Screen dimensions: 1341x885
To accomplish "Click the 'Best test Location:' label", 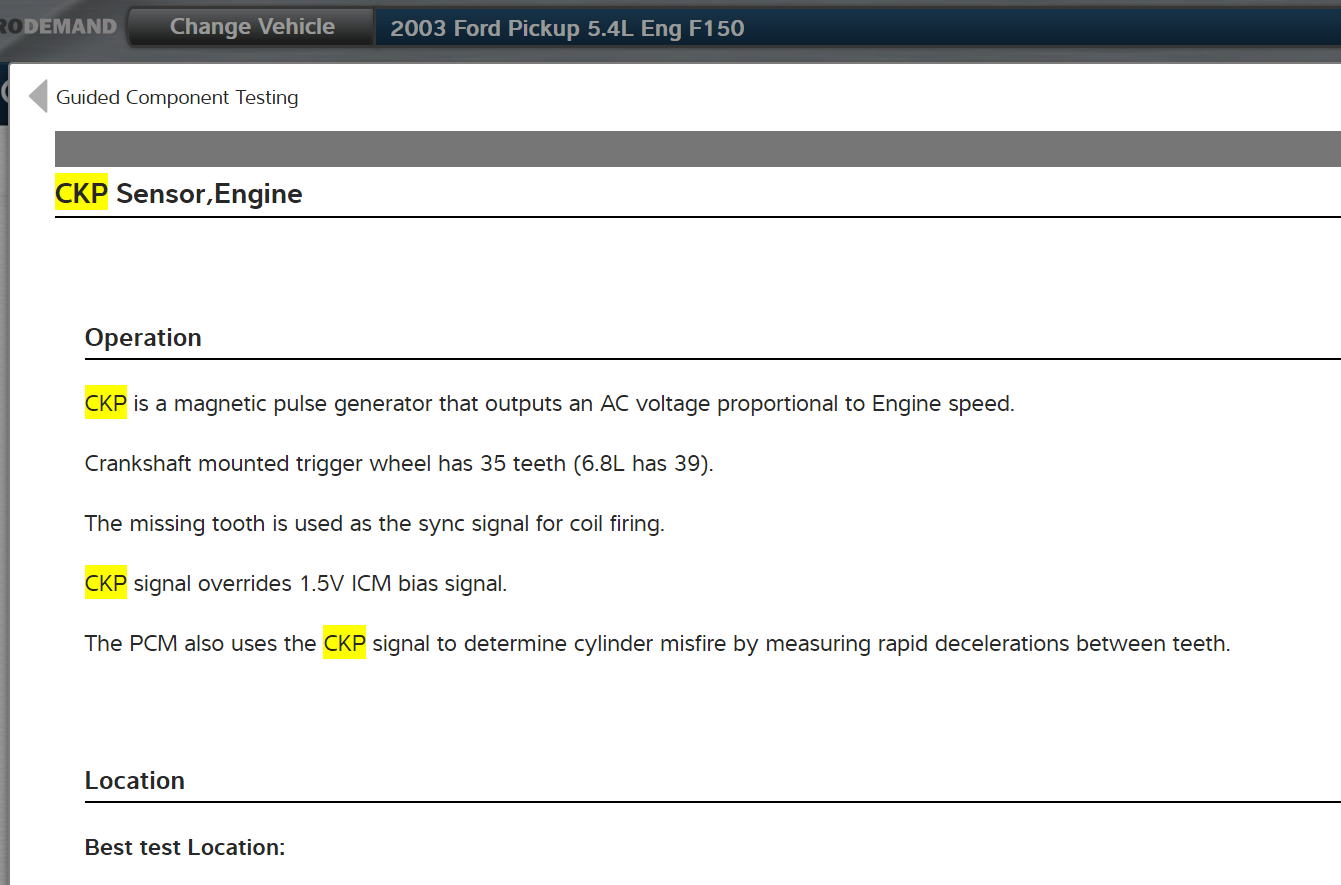I will pos(185,847).
